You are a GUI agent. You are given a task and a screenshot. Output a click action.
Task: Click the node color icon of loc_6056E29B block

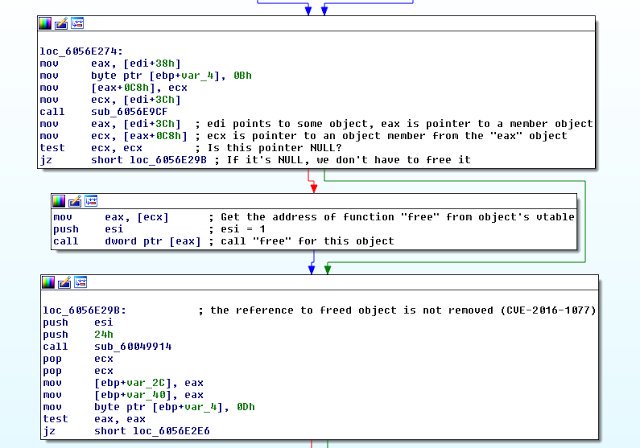tap(48, 285)
